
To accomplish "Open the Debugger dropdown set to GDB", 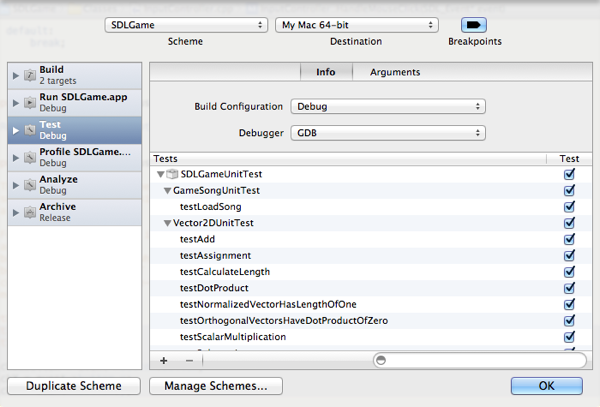I will point(387,132).
